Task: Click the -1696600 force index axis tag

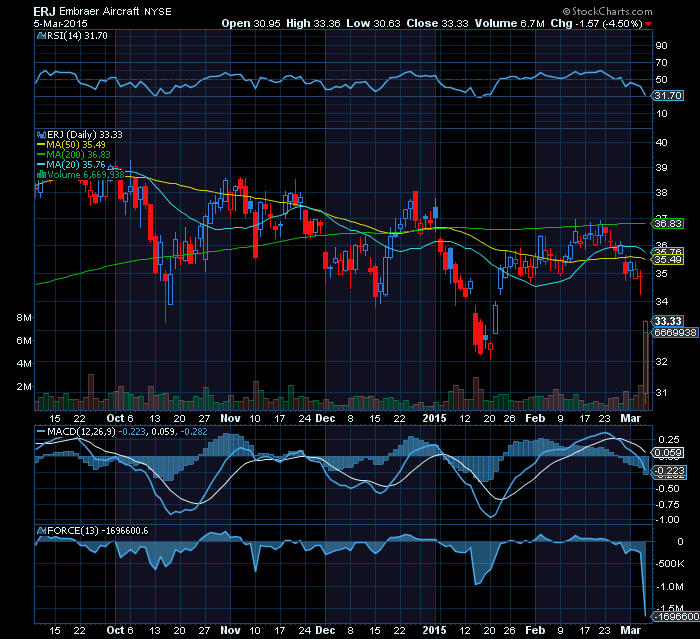Action: [676, 617]
